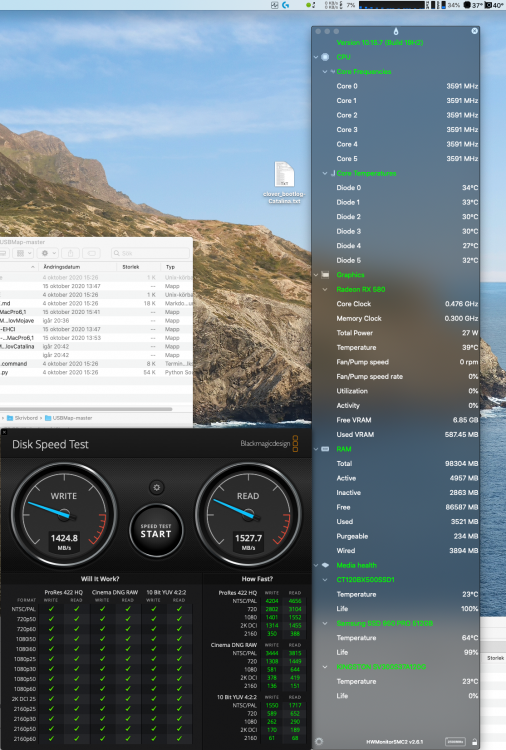Start the Disk Speed Test
This screenshot has width=506, height=750.
point(156,530)
